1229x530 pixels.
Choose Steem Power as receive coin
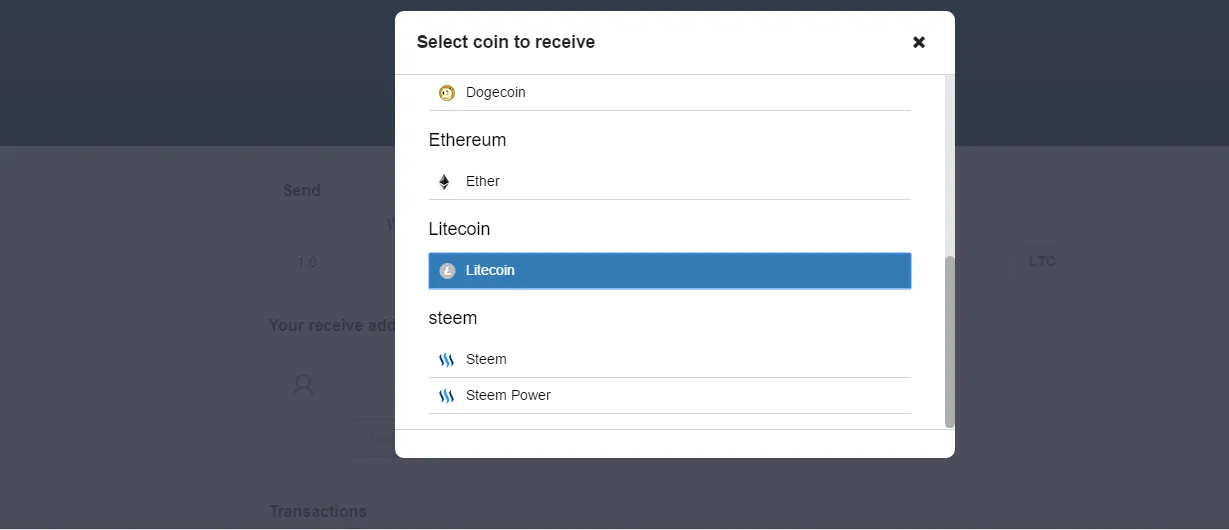tap(670, 396)
